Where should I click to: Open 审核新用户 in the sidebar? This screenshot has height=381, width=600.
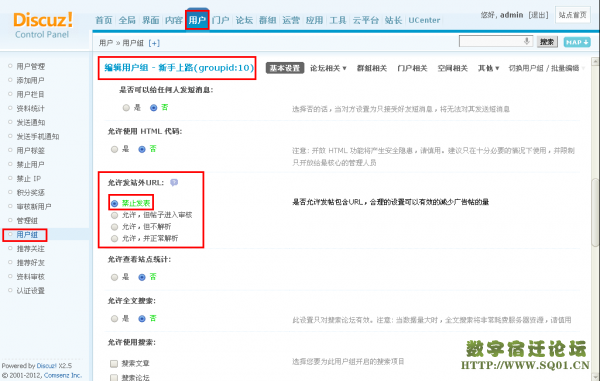[34, 207]
